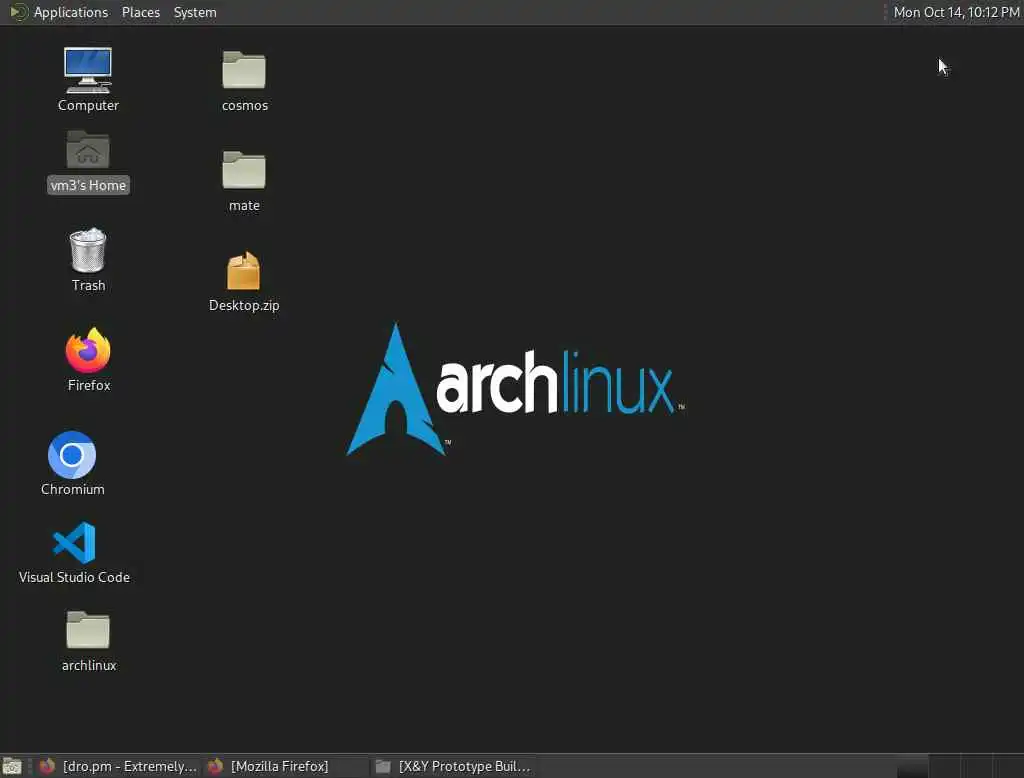Click the Show Desktop button in bottom panel
This screenshot has width=1024, height=778.
pyautogui.click(x=12, y=766)
